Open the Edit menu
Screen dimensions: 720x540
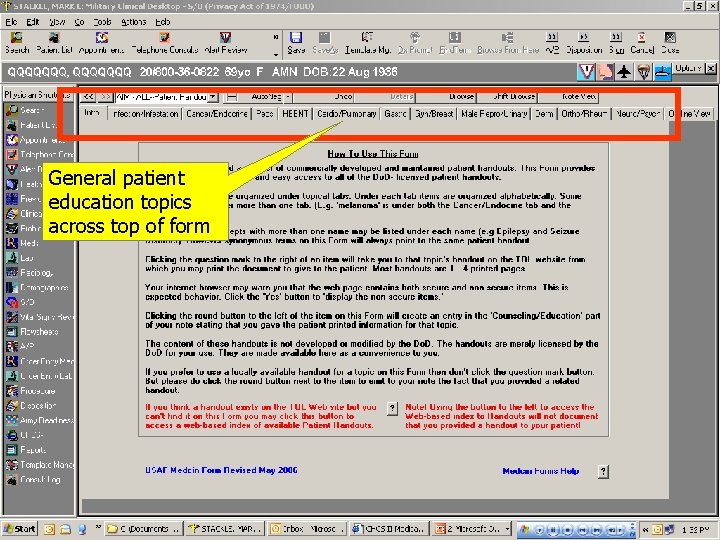(32, 22)
